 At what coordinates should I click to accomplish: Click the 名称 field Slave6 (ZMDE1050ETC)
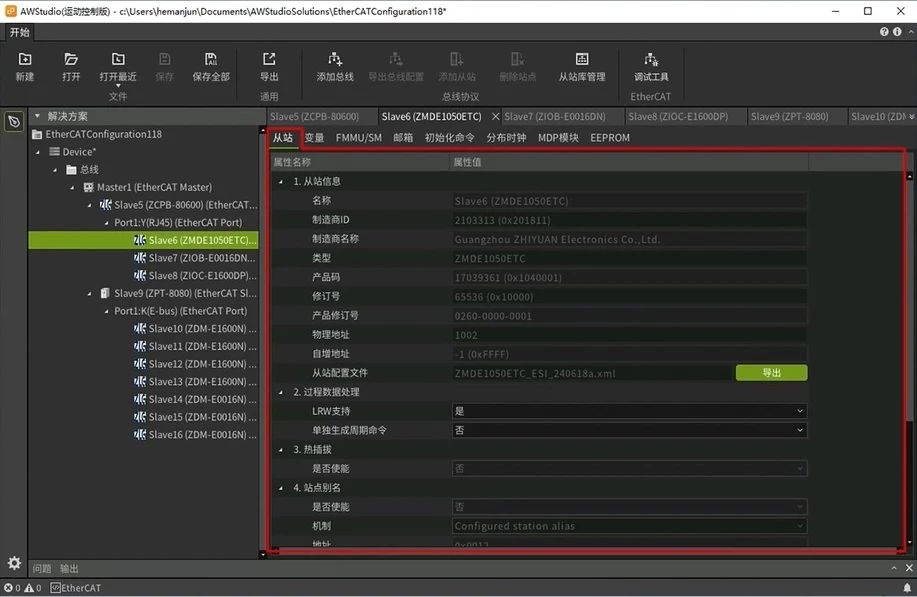629,201
